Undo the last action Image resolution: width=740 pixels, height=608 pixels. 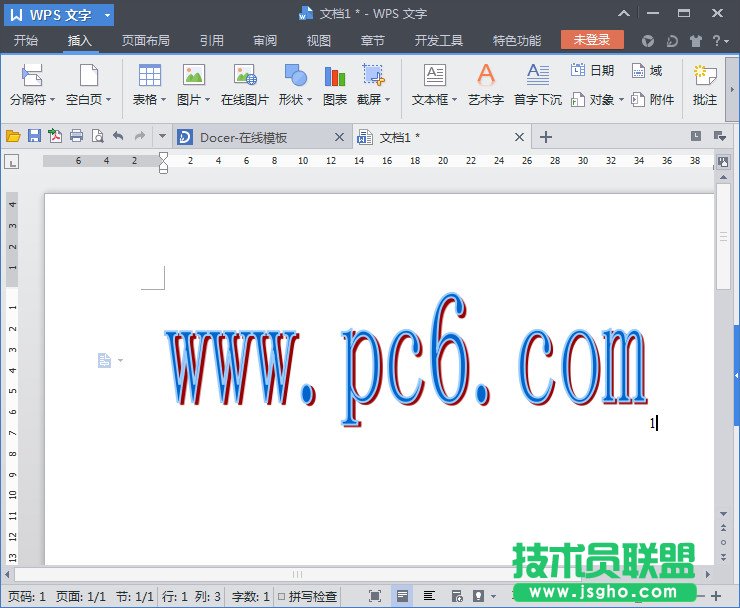coord(118,136)
